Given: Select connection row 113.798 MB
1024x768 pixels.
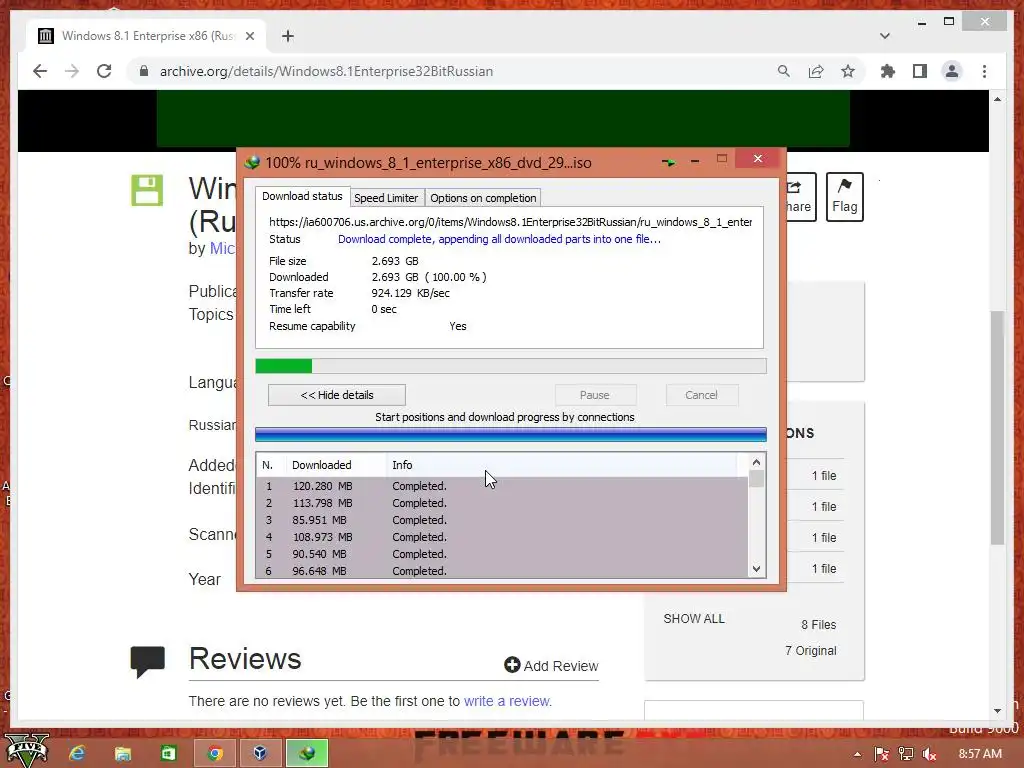Looking at the screenshot, I should [502, 503].
